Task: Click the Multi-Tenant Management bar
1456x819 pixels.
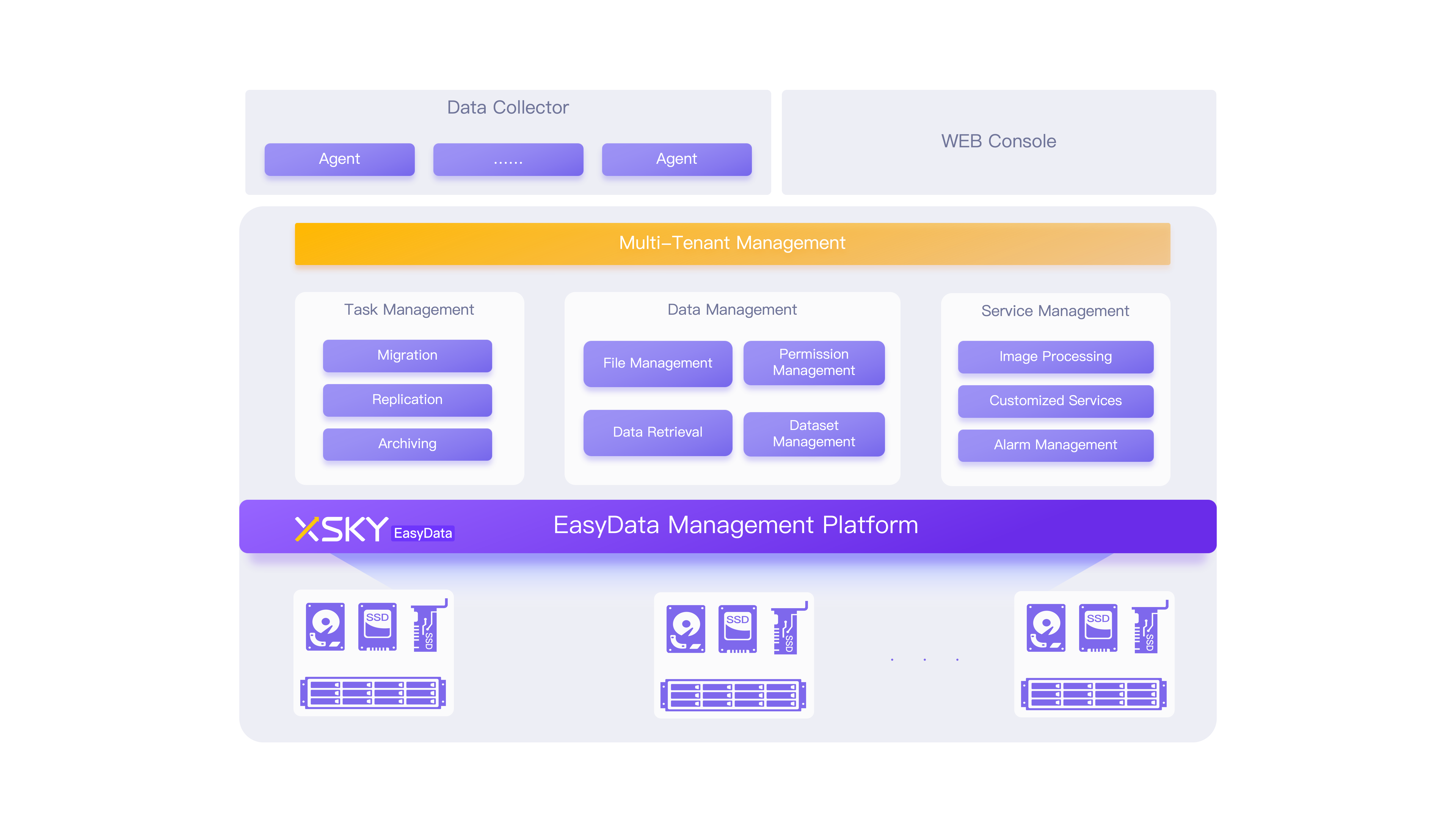Action: (733, 244)
